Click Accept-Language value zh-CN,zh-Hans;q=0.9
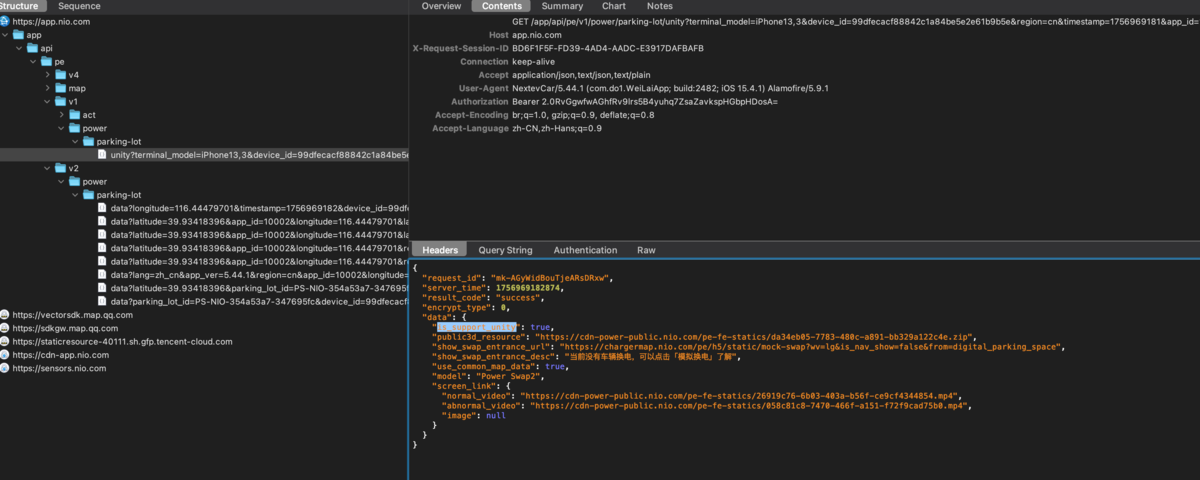 tap(557, 128)
